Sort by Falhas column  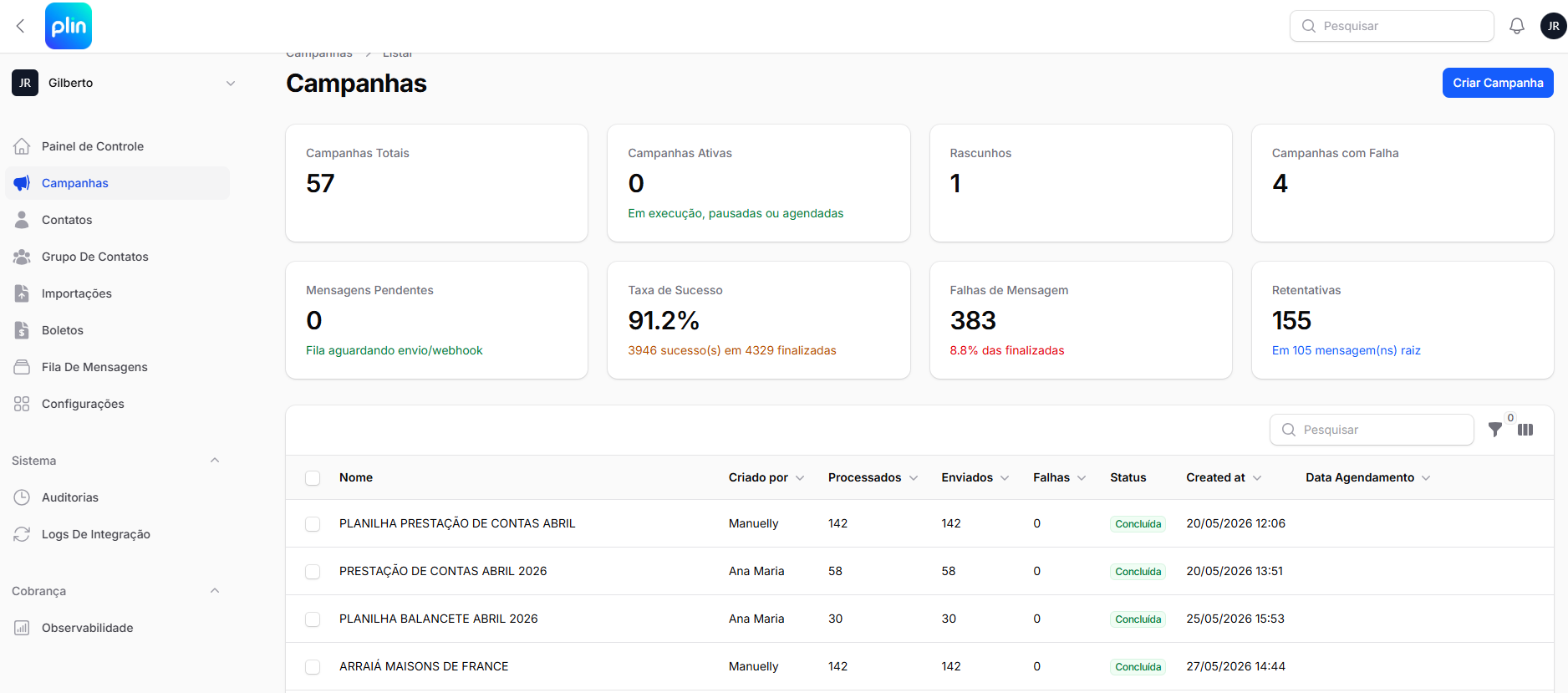[x=1060, y=477]
